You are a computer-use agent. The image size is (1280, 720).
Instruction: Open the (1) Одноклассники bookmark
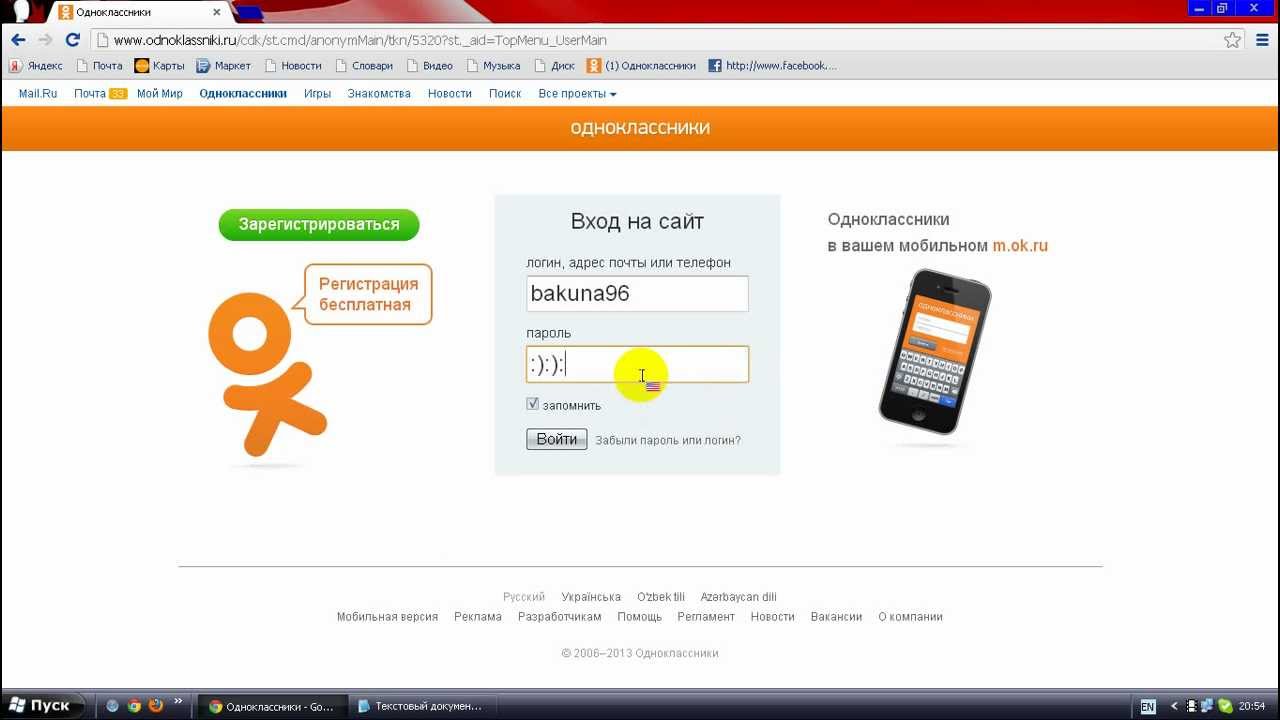pyautogui.click(x=642, y=66)
